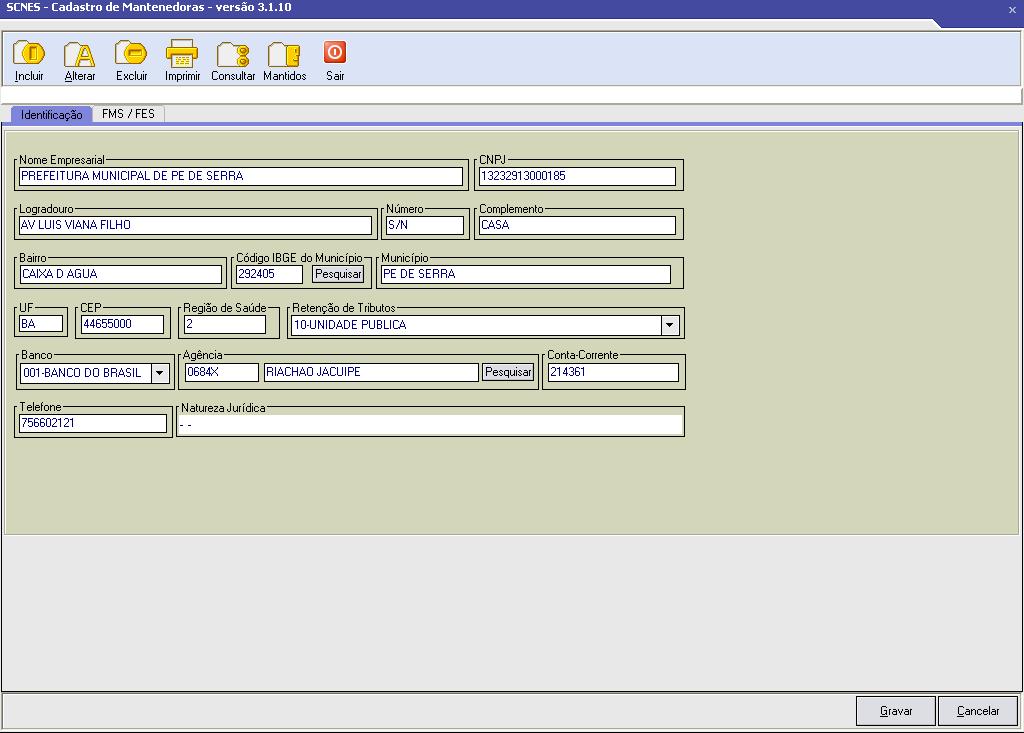Screen dimensions: 1024x733
Task: Click the Incluir toolbar icon
Action: click(29, 54)
